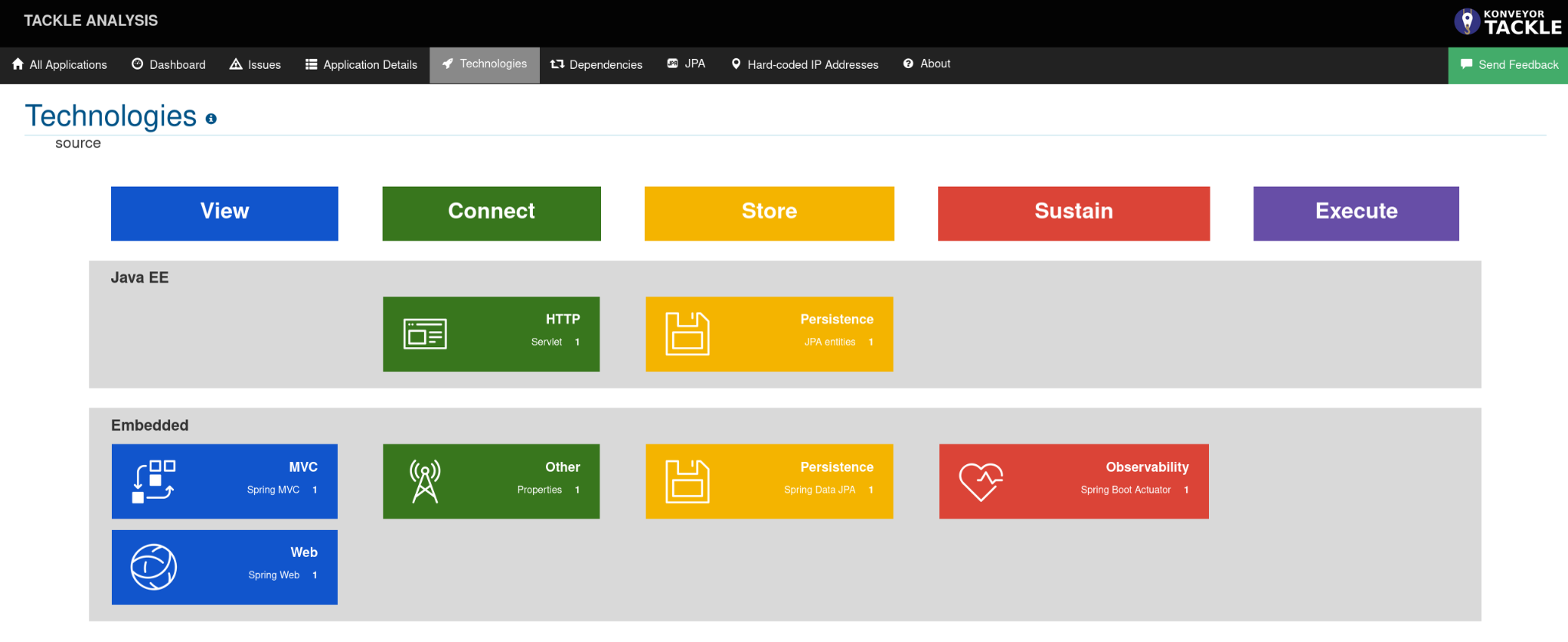Switch to Application Details tab
The width and height of the screenshot is (1568, 642).
[x=361, y=65]
